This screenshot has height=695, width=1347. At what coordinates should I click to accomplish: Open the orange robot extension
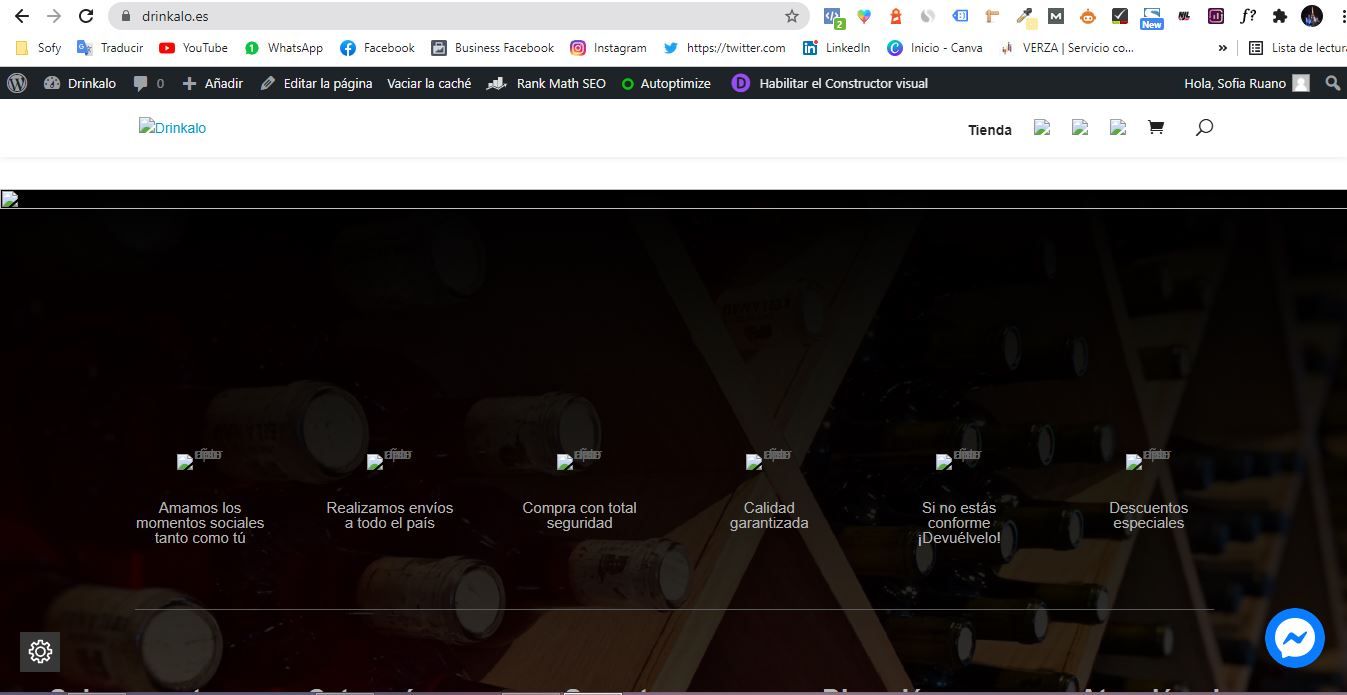(x=1088, y=16)
